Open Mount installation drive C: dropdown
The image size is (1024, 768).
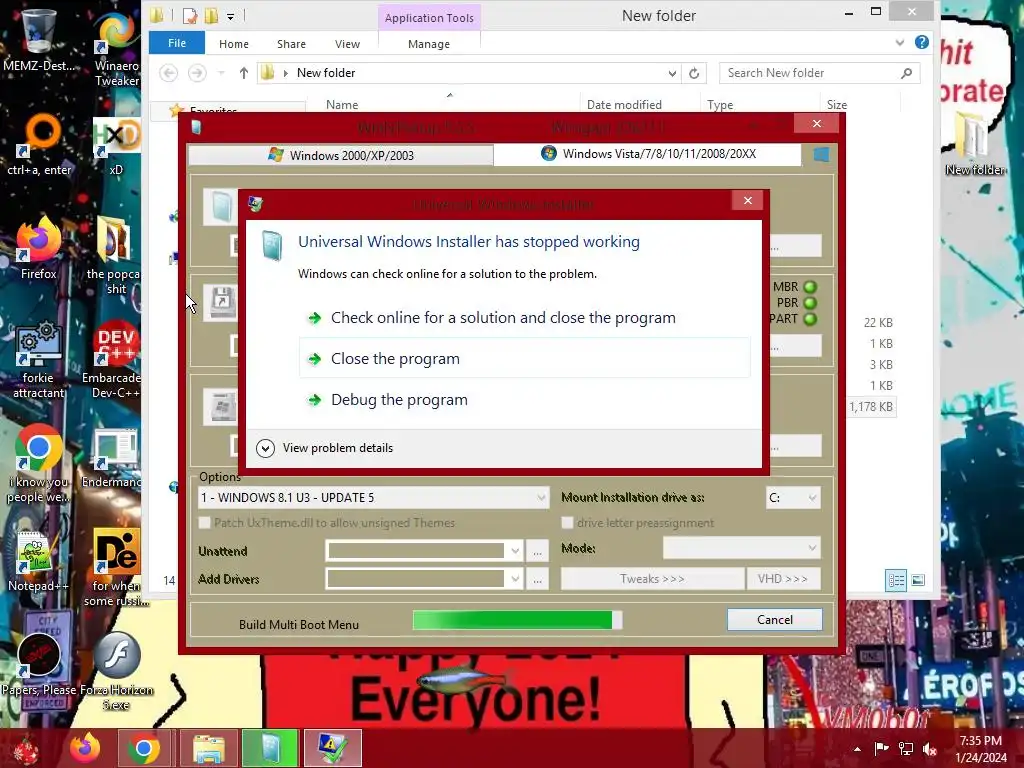pyautogui.click(x=793, y=498)
